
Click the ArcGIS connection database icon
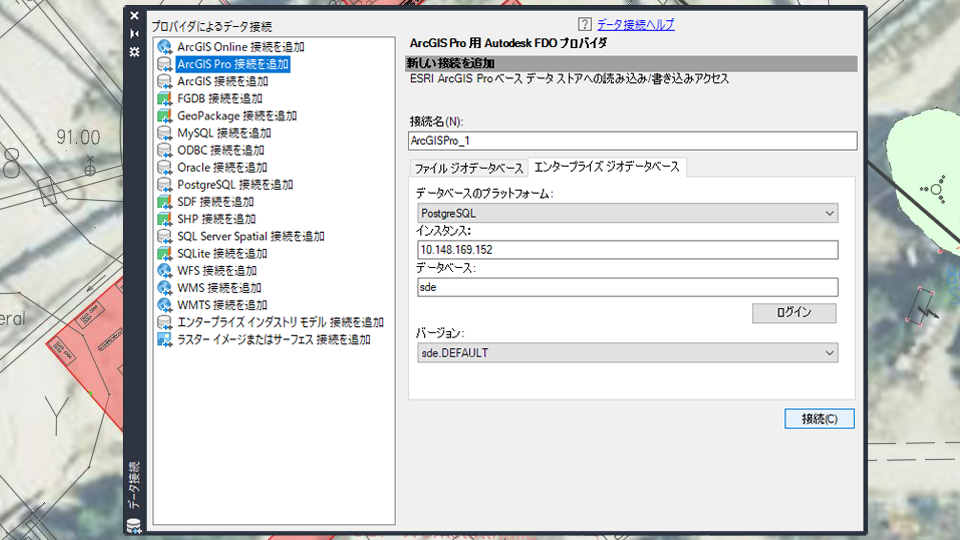click(164, 81)
